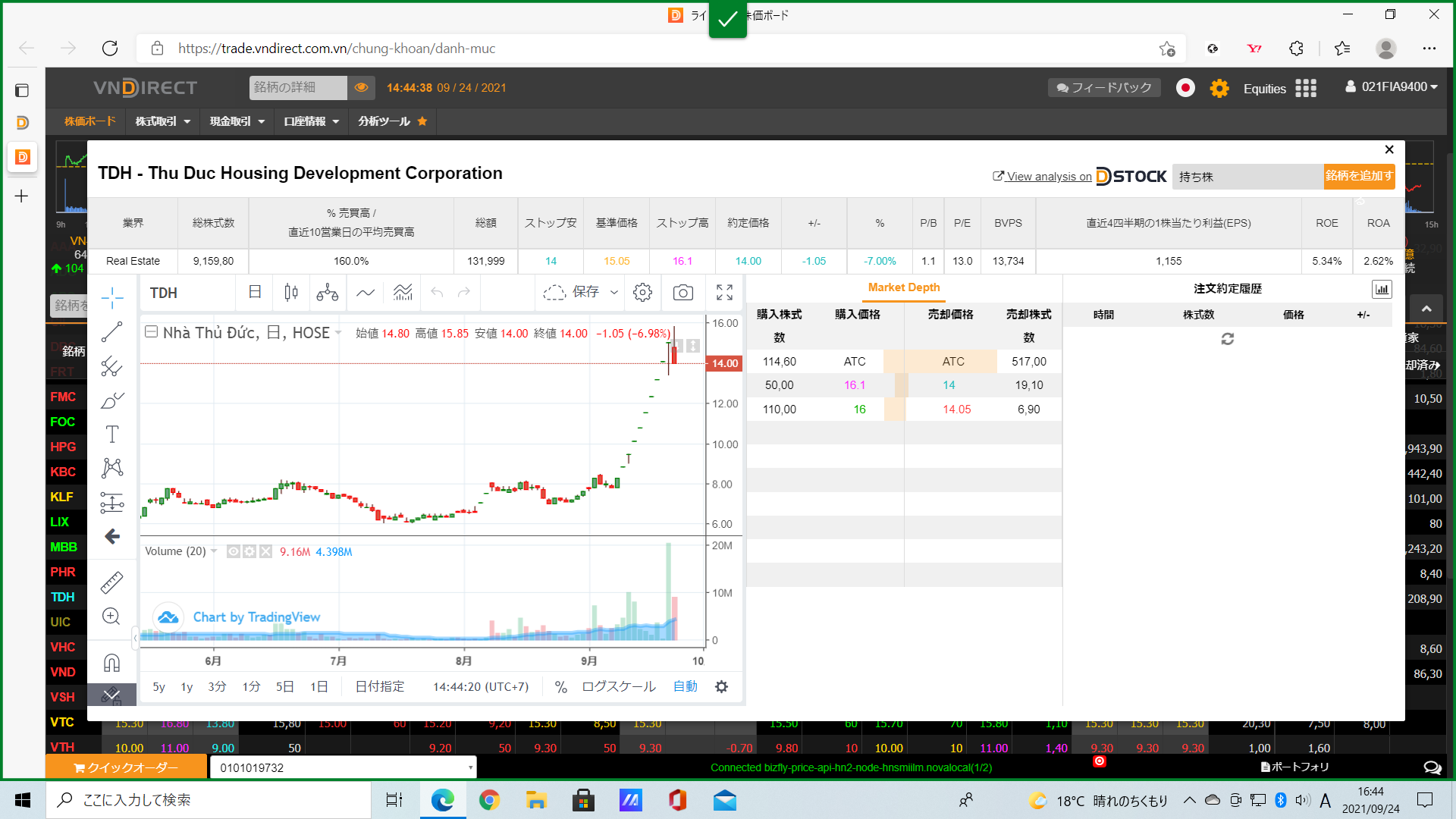Toggle auto scale (自動)

(686, 687)
